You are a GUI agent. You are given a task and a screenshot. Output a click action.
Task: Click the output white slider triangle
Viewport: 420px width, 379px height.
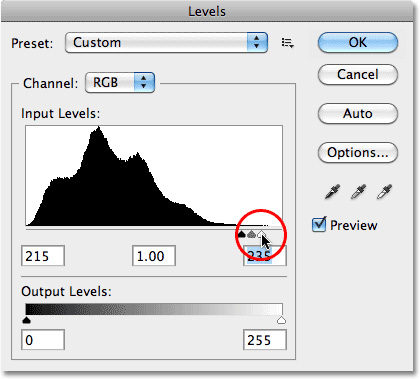(282, 320)
